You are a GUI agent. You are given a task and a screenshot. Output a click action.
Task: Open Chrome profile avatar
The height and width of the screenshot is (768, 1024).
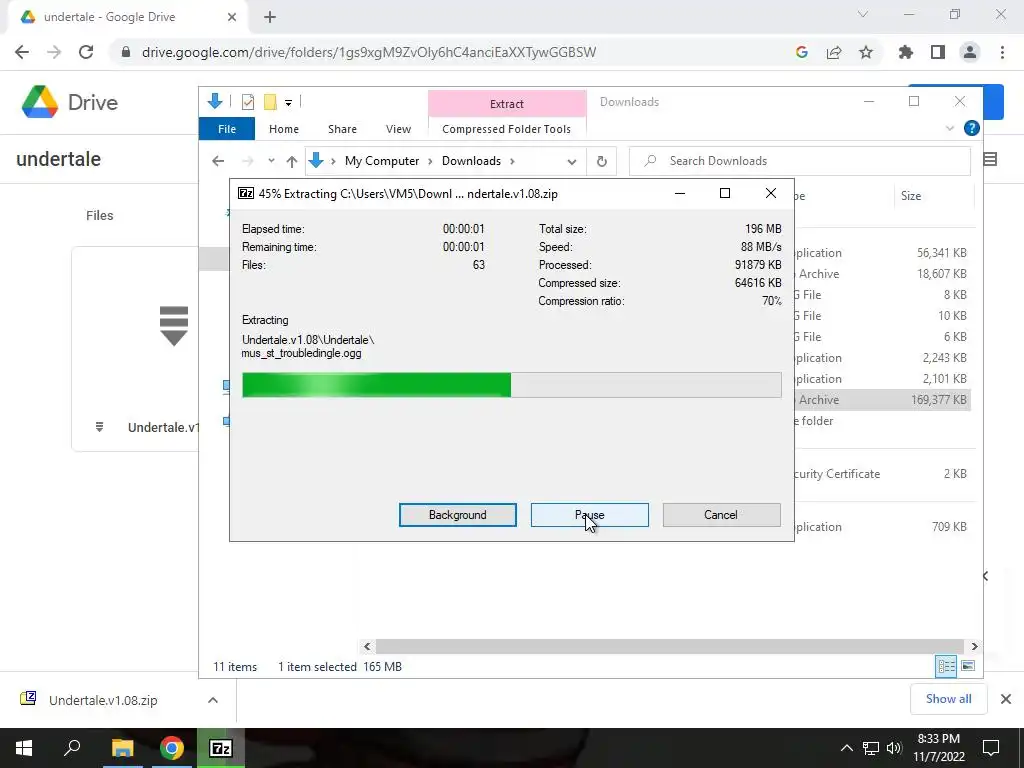click(970, 52)
